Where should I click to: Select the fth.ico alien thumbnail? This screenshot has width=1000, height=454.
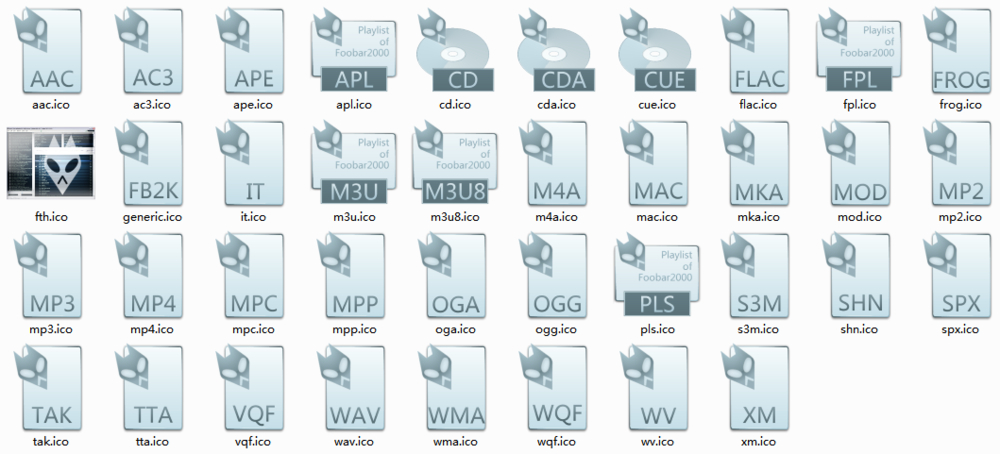51,163
